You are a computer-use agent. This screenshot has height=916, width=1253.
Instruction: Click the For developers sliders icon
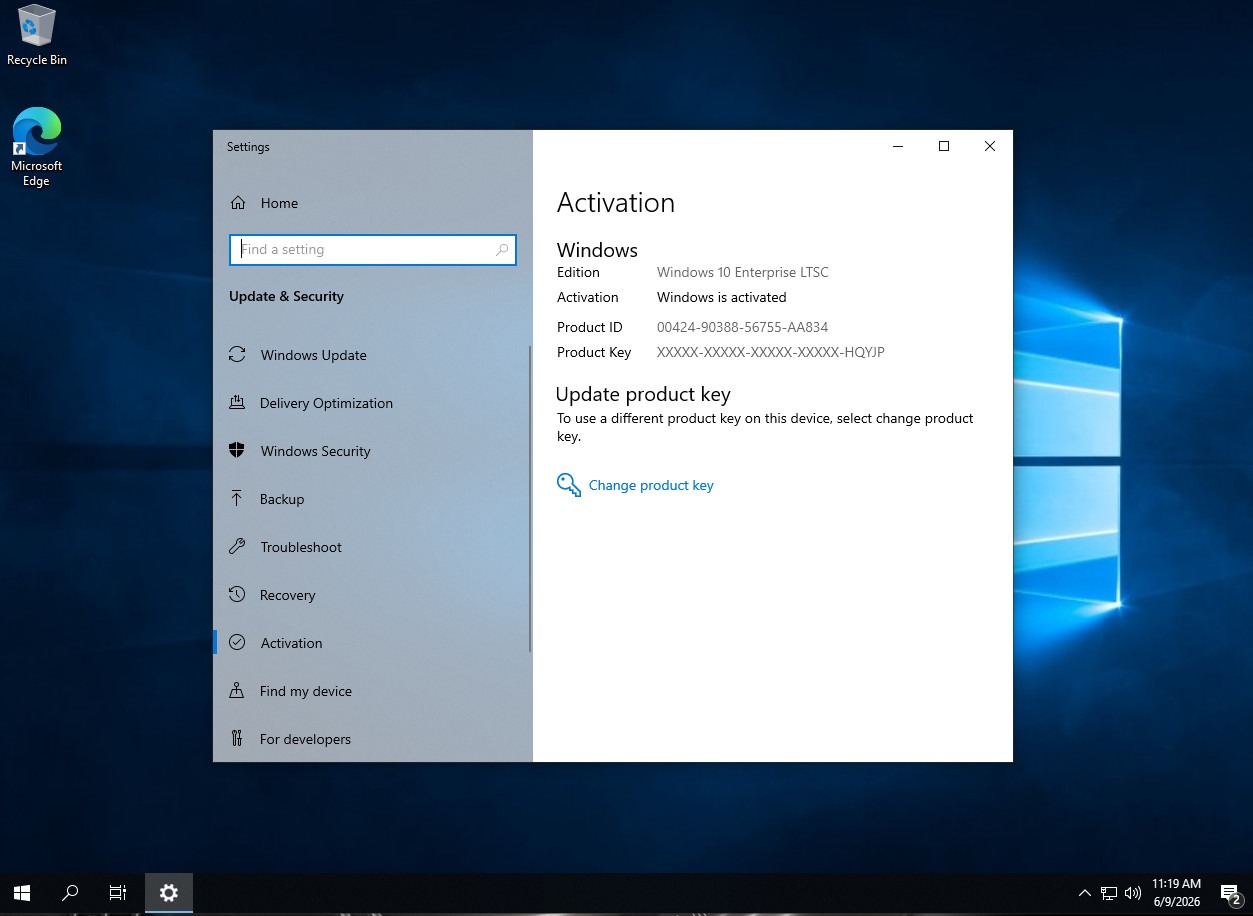(237, 738)
